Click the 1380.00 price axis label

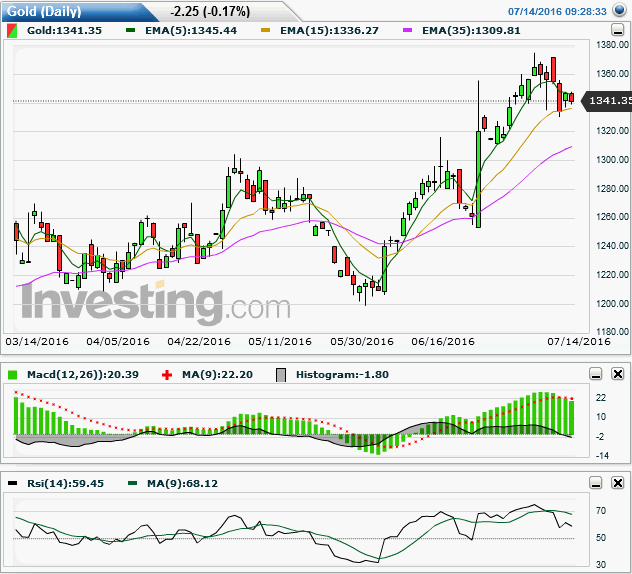coord(612,45)
